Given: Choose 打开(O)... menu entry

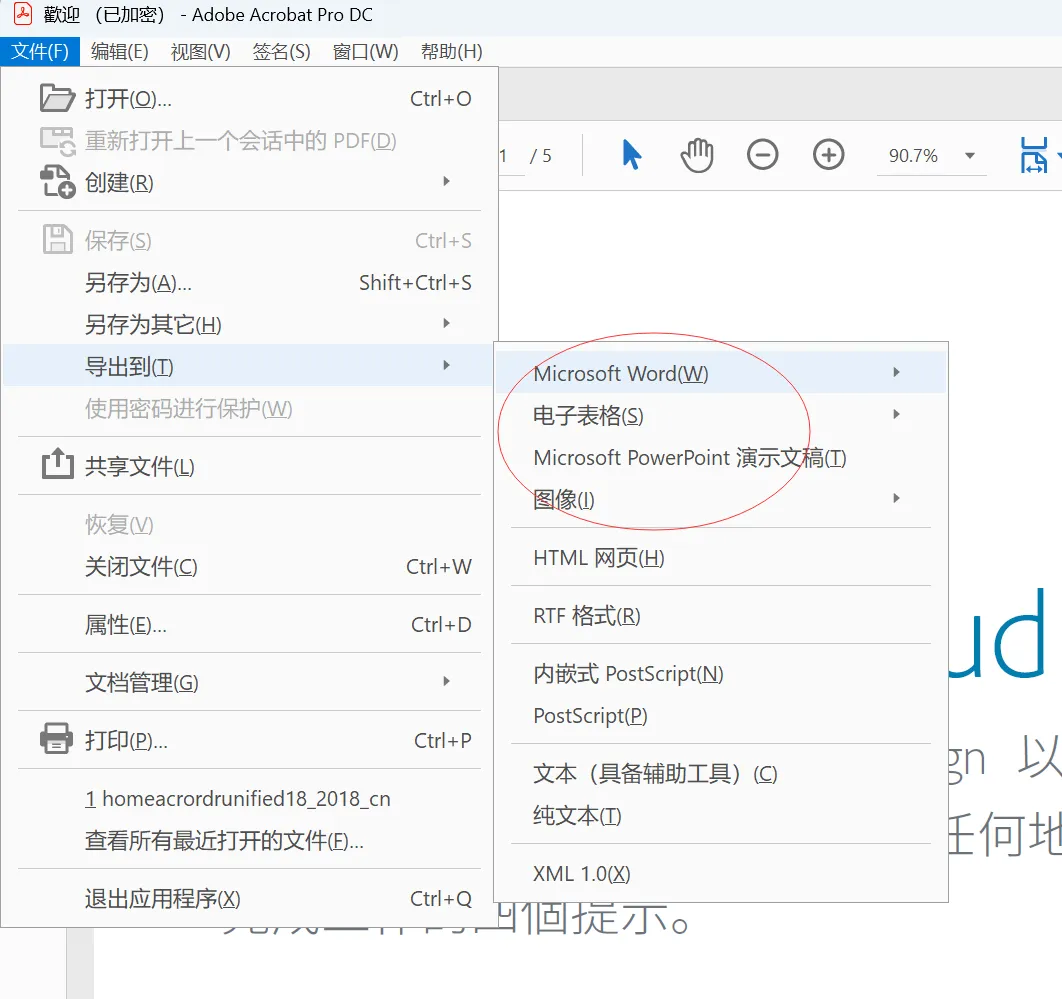Looking at the screenshot, I should [249, 99].
